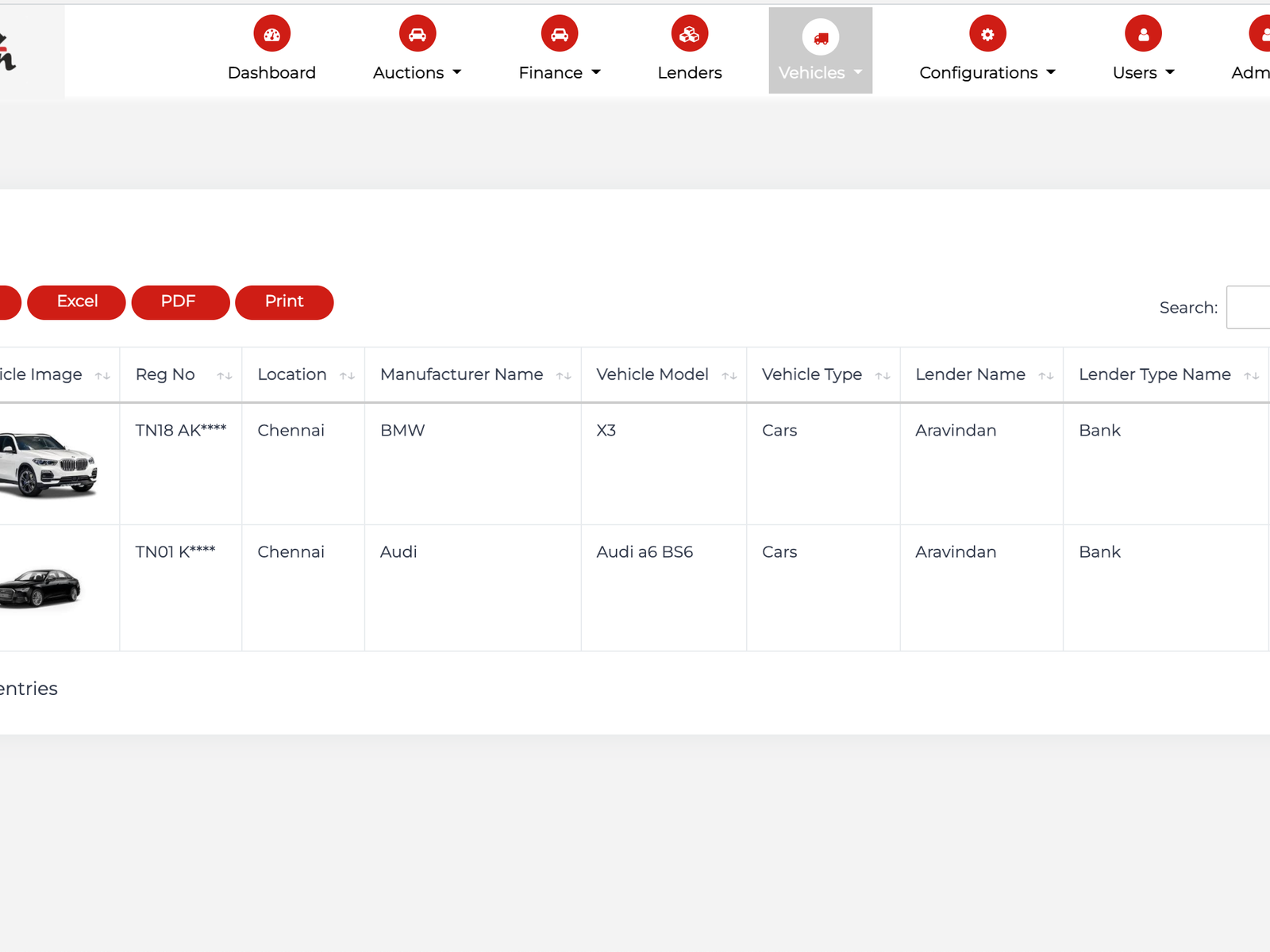The height and width of the screenshot is (952, 1270).
Task: Click the Vehicles truck icon
Action: pos(820,37)
